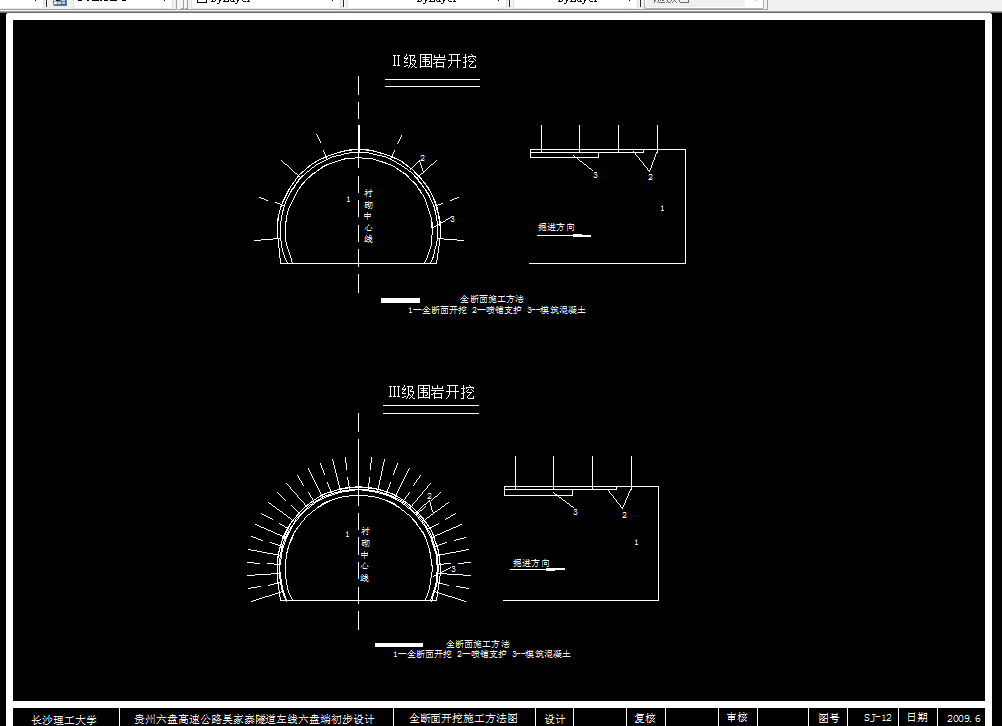Click label 1 inside upper tunnel cross-section
1002x726 pixels.
(348, 199)
